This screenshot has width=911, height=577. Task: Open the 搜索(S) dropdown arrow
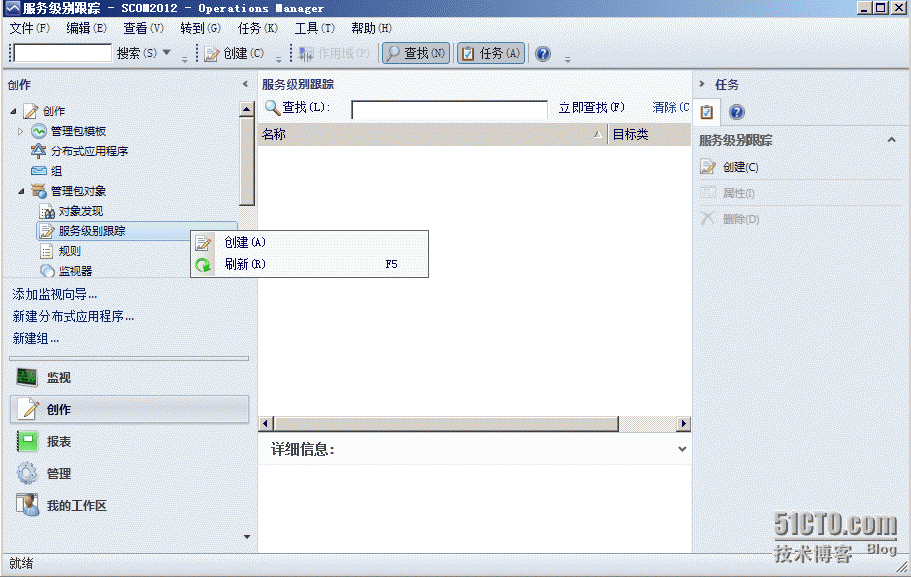[x=167, y=53]
